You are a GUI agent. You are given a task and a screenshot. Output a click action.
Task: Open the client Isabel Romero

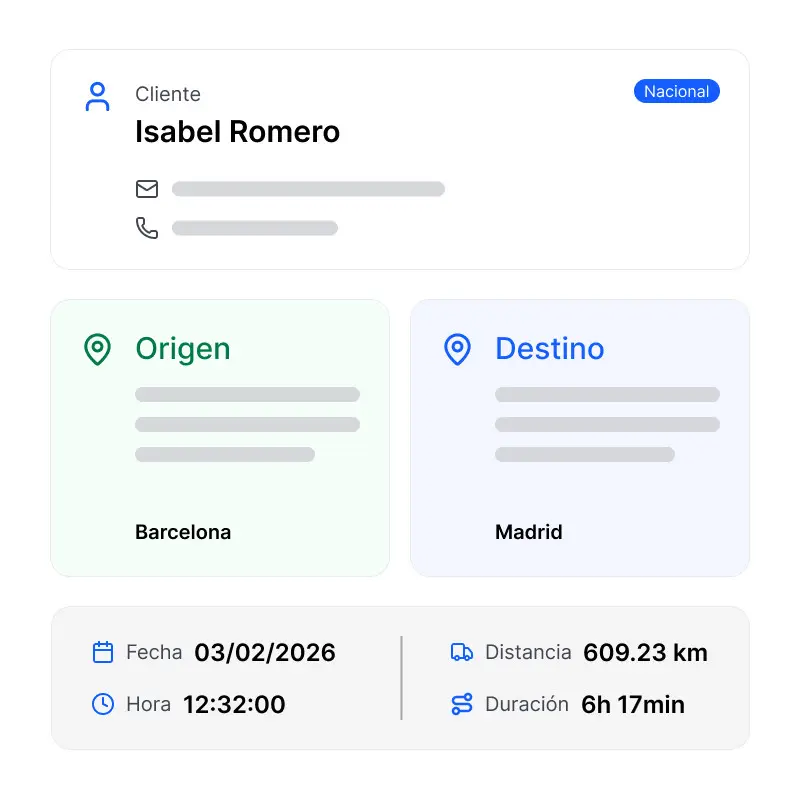(238, 131)
